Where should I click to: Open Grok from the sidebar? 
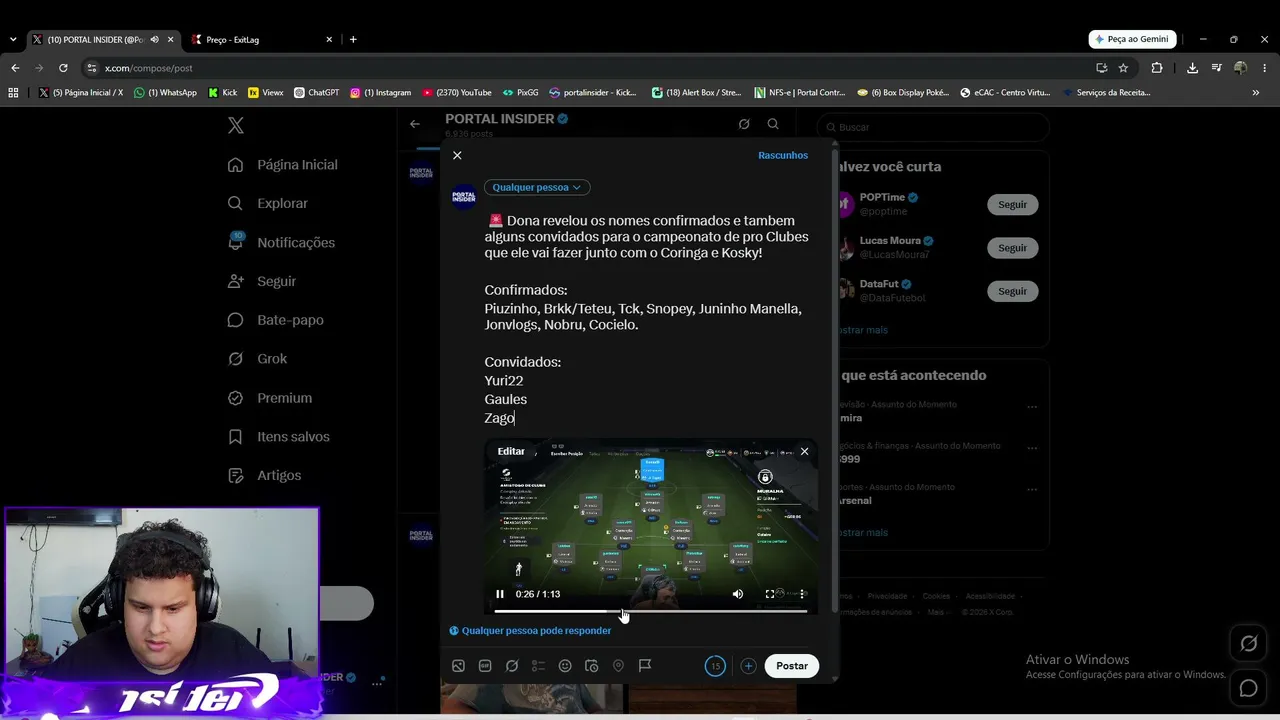point(257,359)
